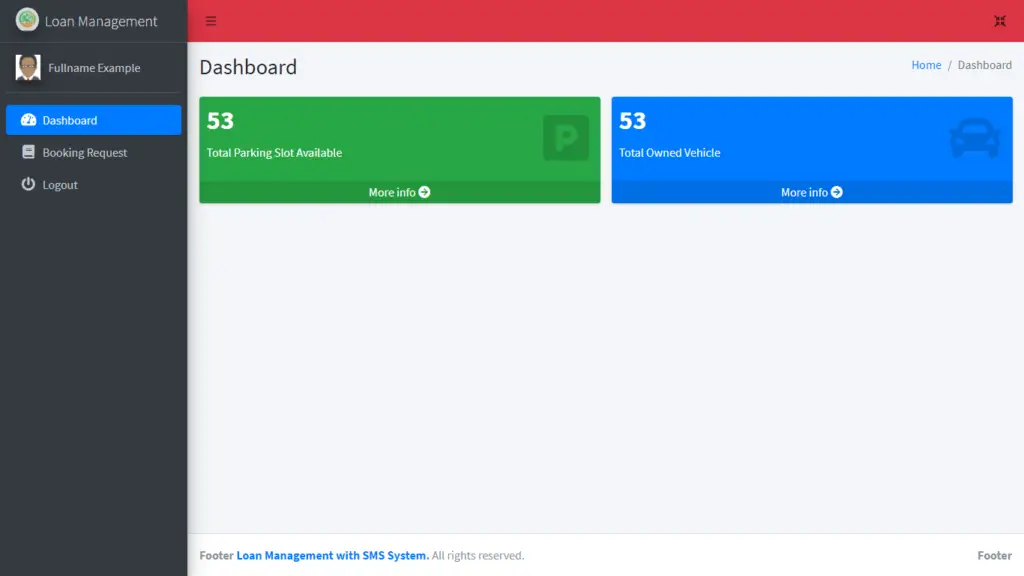Click the user avatar photo
This screenshot has height=576, width=1024.
28,68
